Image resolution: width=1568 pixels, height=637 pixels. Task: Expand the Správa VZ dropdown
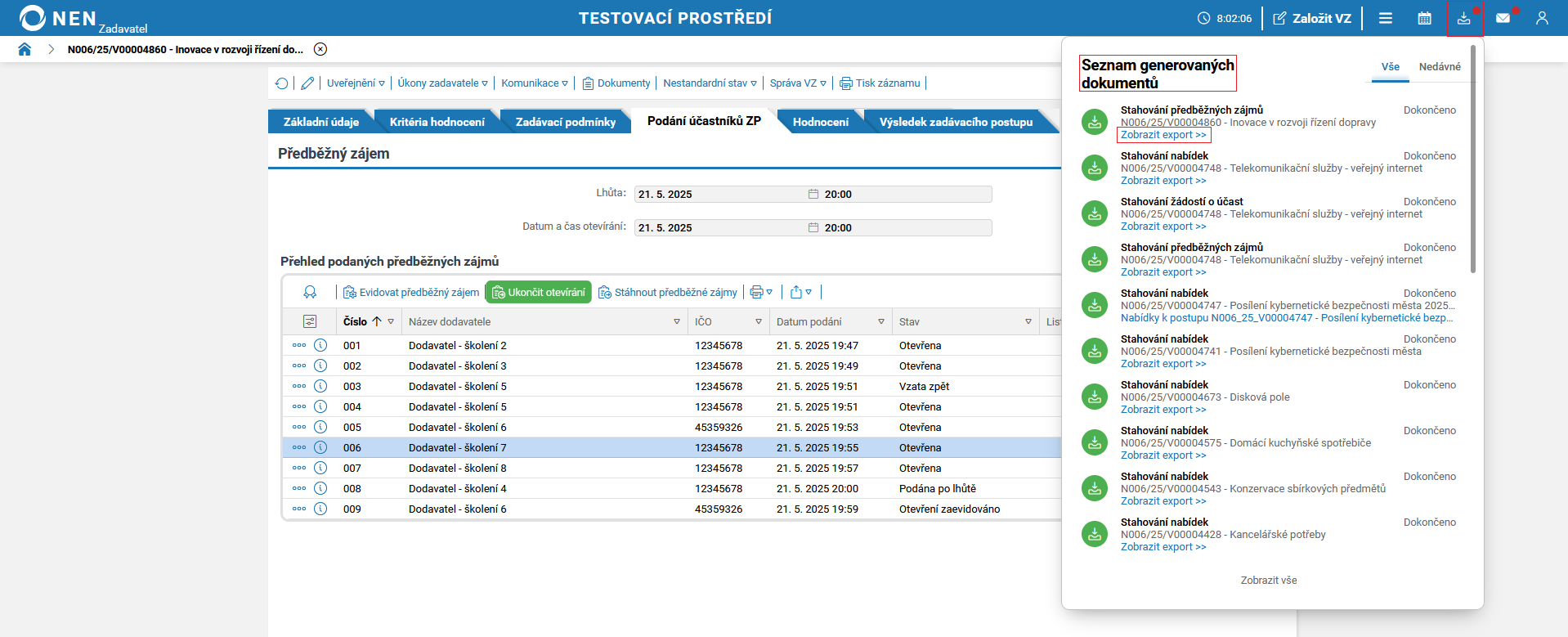click(x=798, y=83)
